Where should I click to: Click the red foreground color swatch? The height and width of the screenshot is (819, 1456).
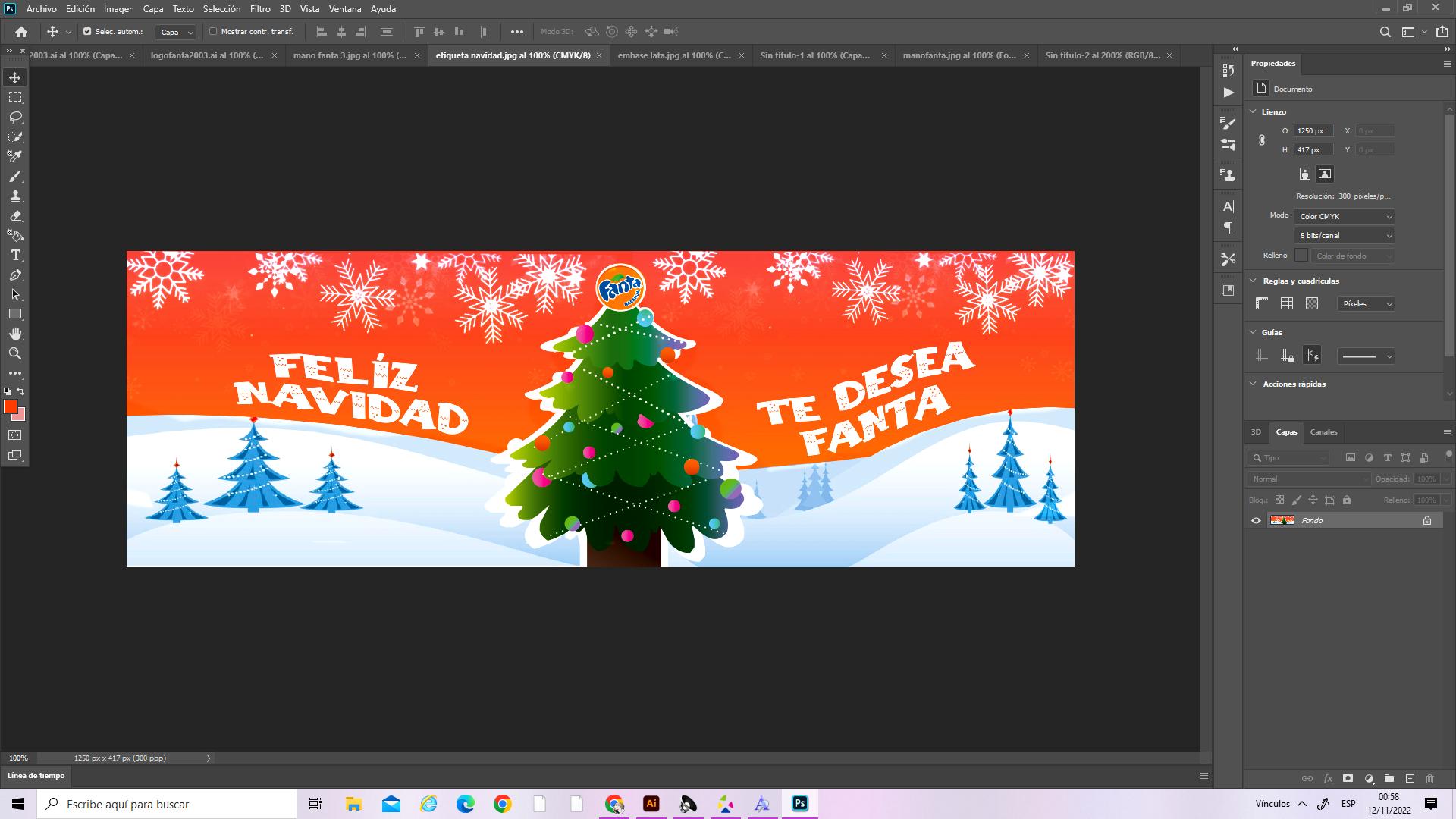[x=10, y=407]
